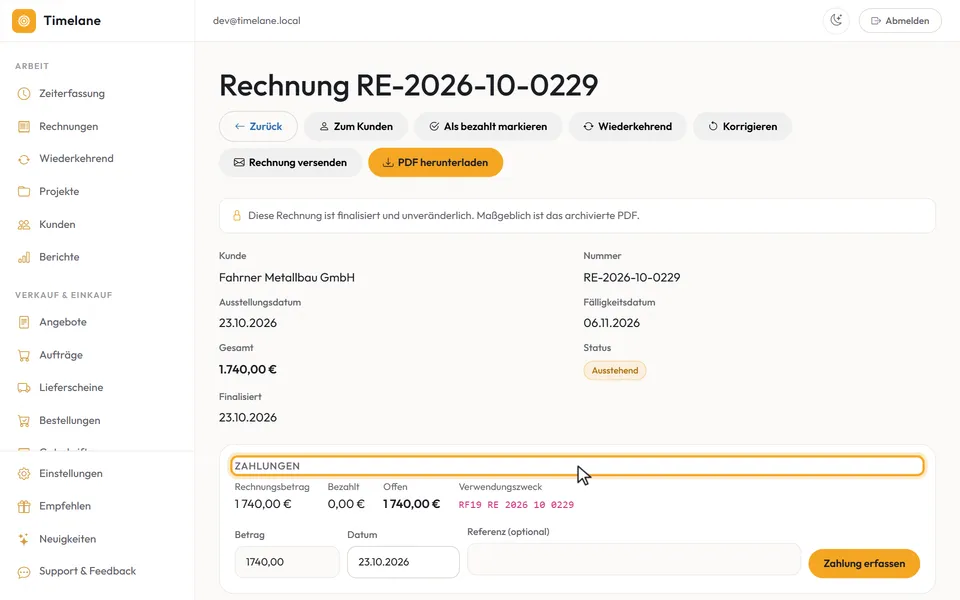
Task: Click the Rechnung versenden button
Action: 290,163
